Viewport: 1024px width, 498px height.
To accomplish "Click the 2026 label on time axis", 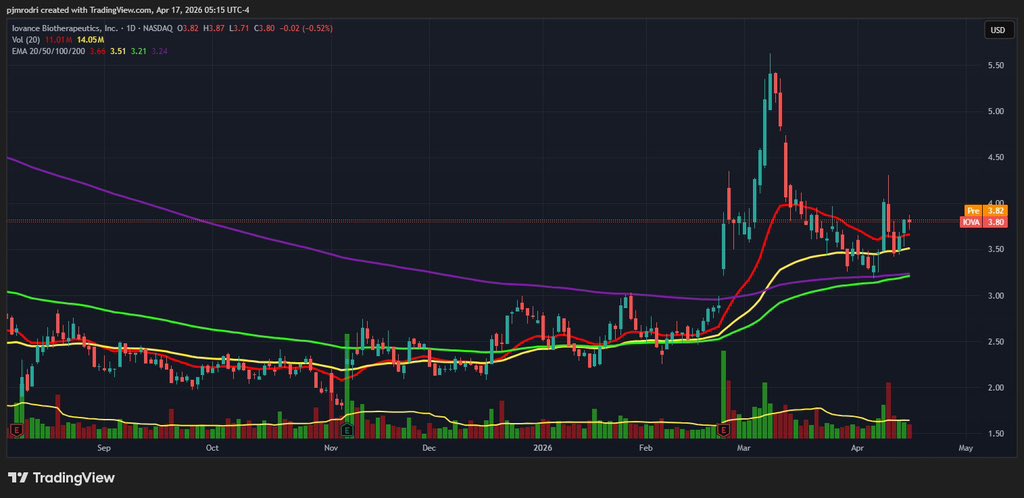I will [543, 448].
